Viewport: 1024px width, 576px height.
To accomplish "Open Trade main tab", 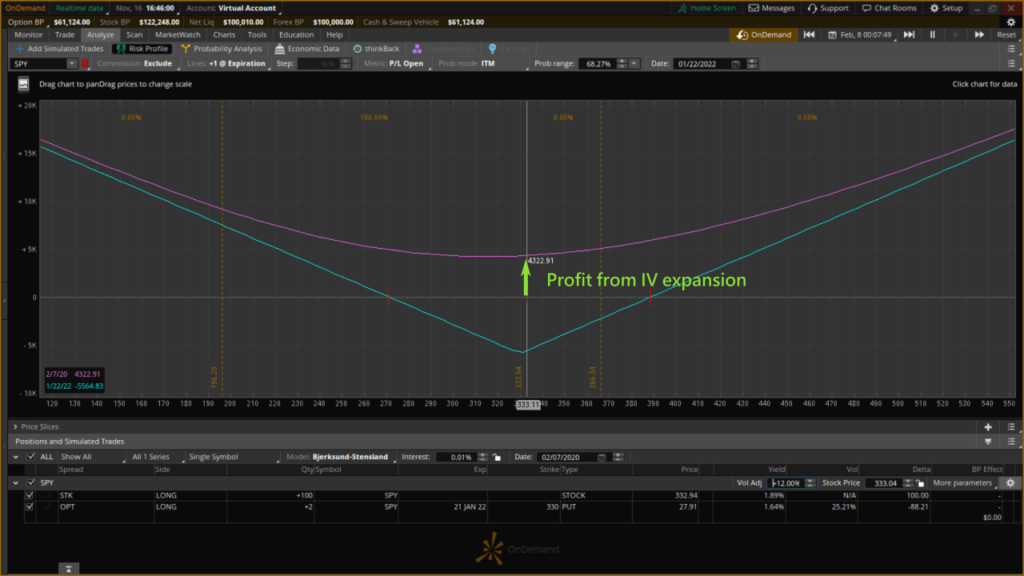I will pyautogui.click(x=65, y=35).
